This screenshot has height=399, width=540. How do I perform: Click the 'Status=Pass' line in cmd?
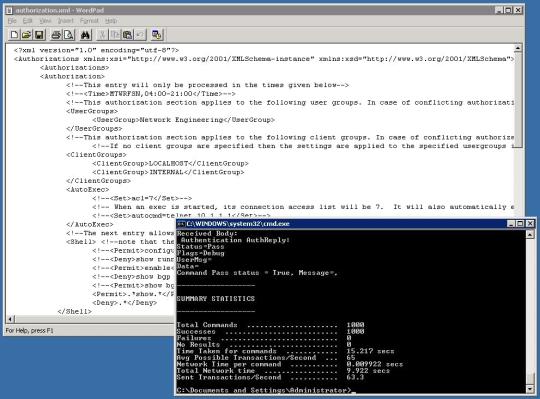pos(200,246)
